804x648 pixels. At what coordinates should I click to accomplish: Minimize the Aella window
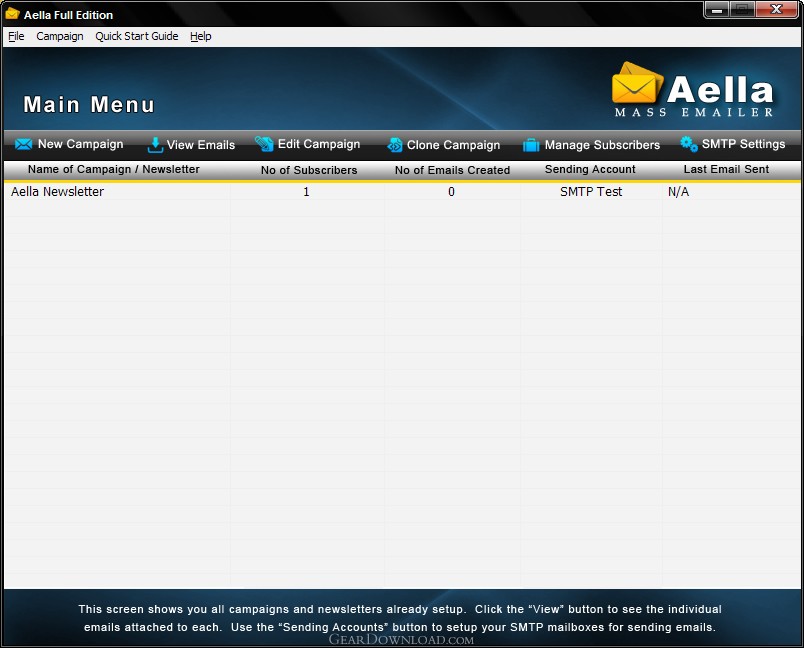(717, 9)
